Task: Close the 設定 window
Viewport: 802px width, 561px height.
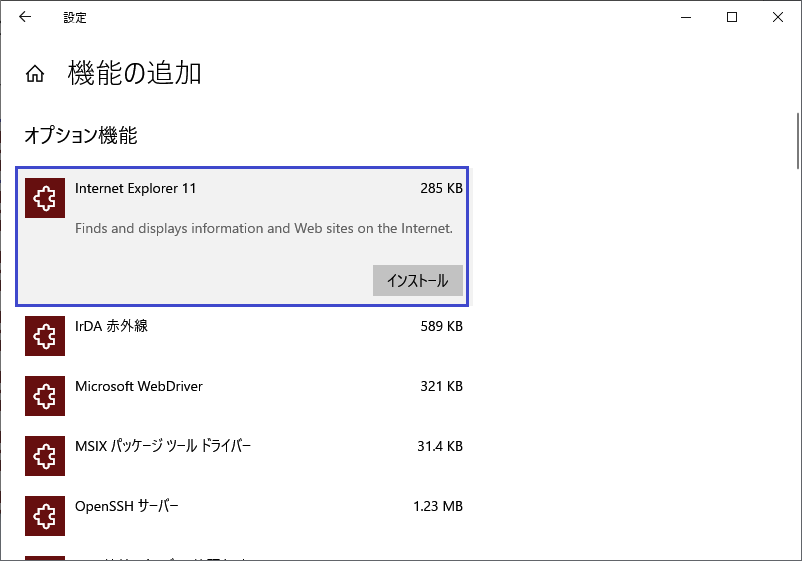Action: click(x=778, y=17)
